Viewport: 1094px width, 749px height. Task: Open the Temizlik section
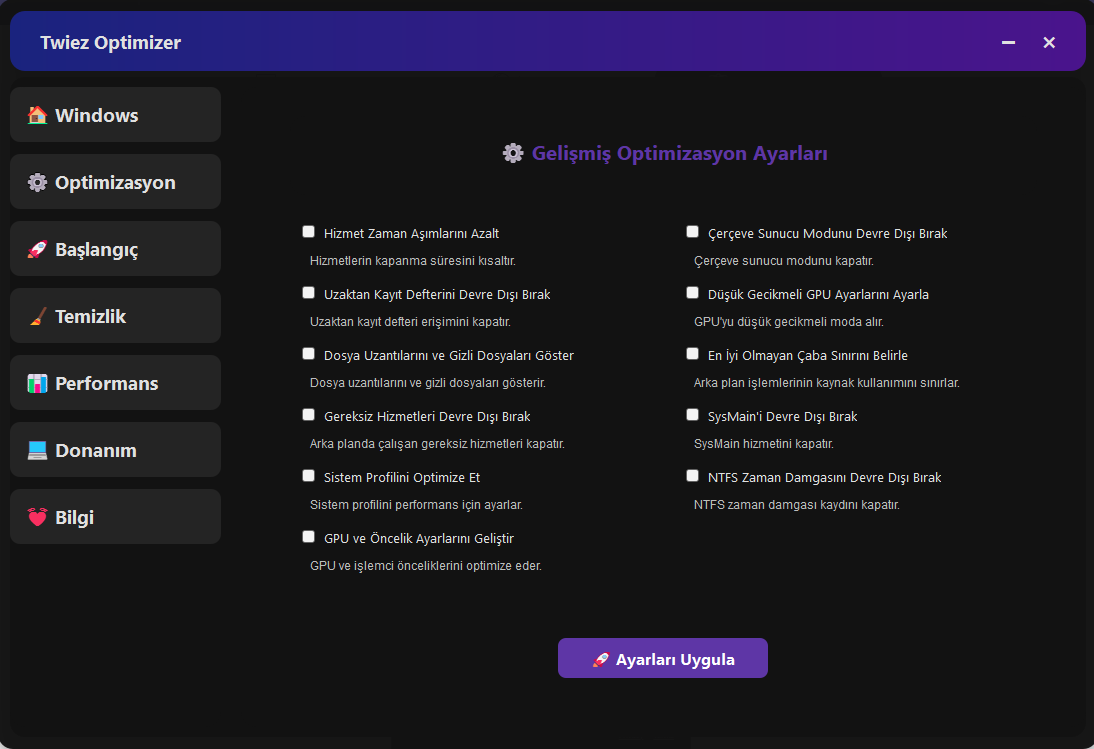tap(115, 315)
